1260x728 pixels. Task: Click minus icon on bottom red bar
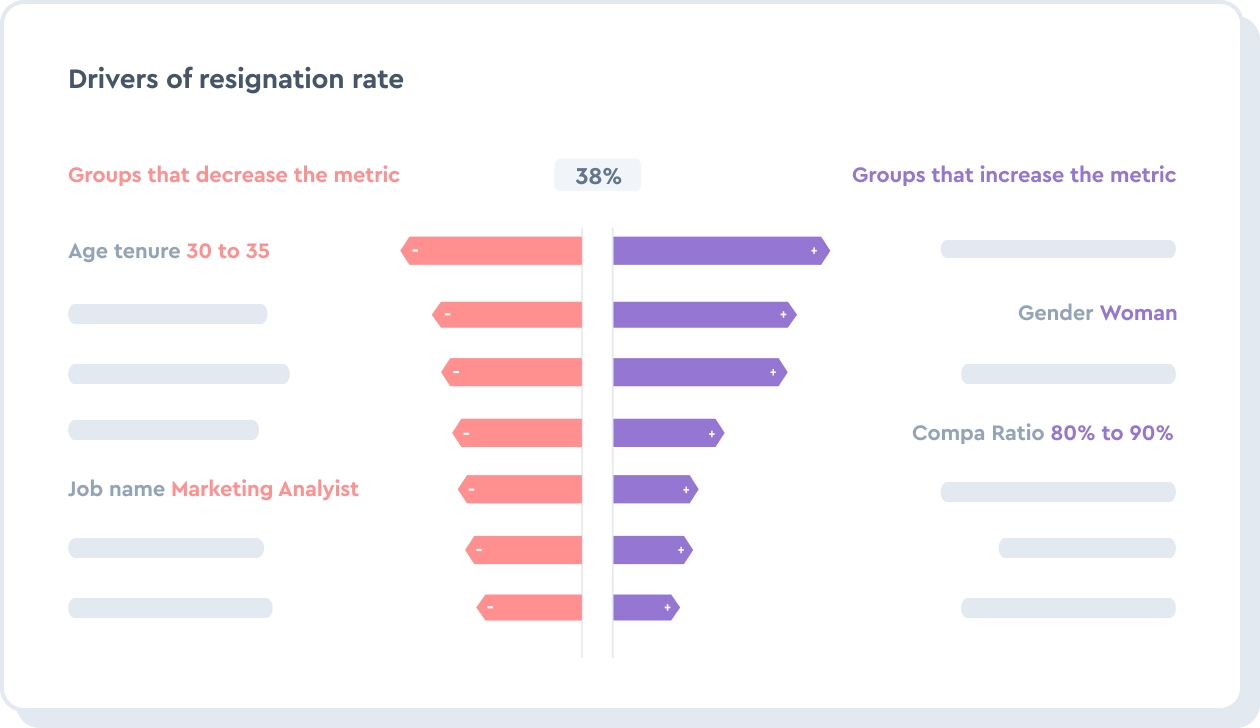[490, 607]
